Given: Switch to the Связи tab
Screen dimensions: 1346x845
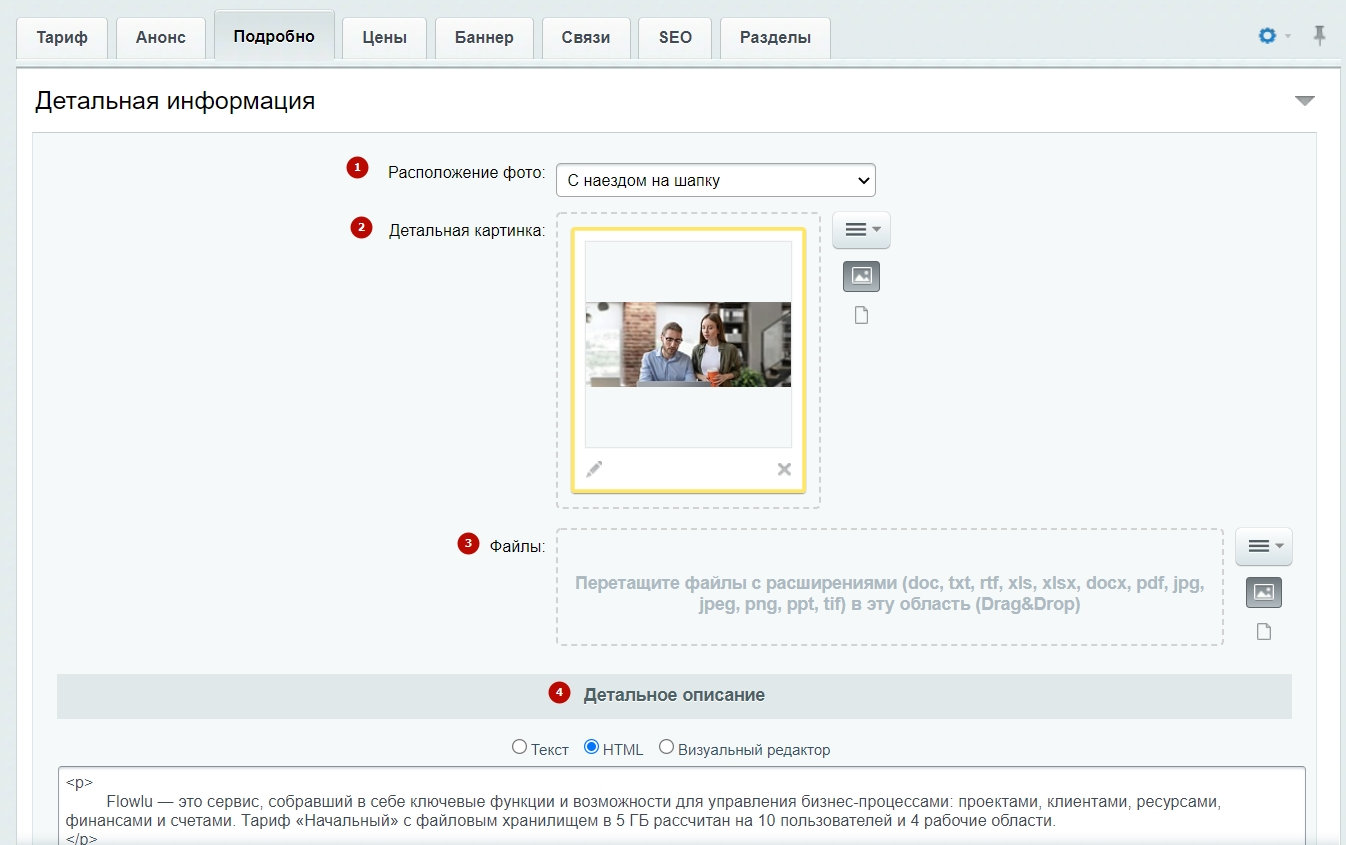Looking at the screenshot, I should click(x=586, y=38).
